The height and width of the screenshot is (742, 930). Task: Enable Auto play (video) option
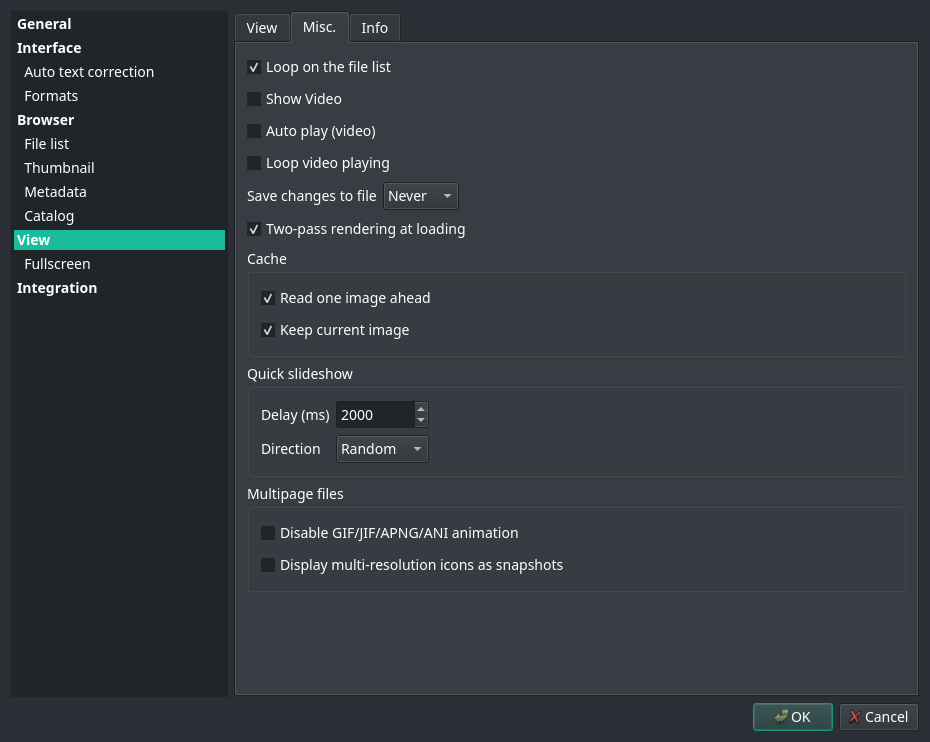[x=254, y=131]
